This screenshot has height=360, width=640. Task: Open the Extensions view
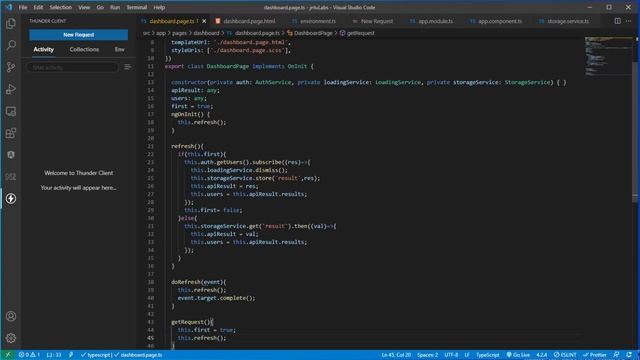coord(11,133)
